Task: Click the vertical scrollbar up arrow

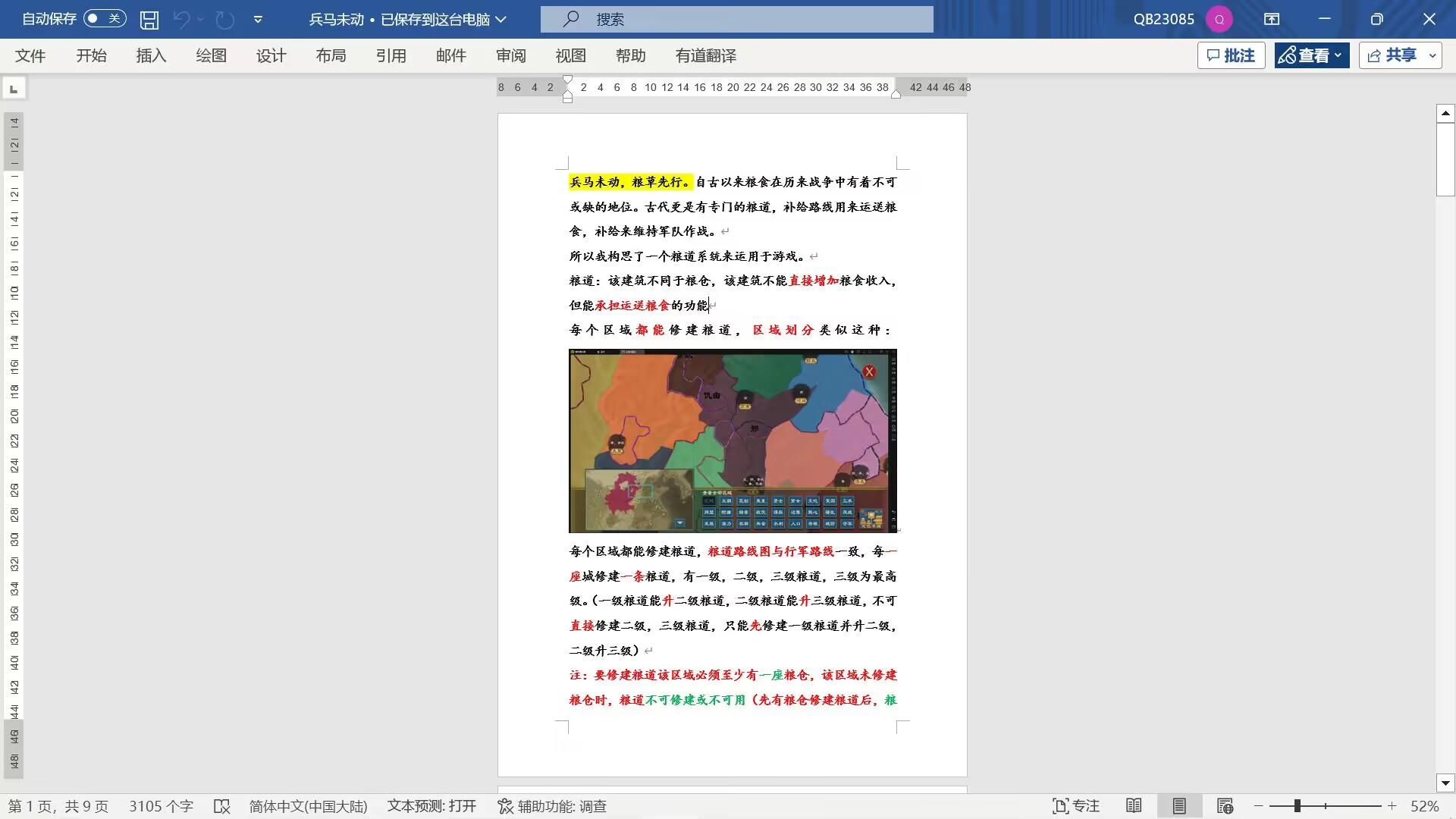Action: click(1445, 114)
